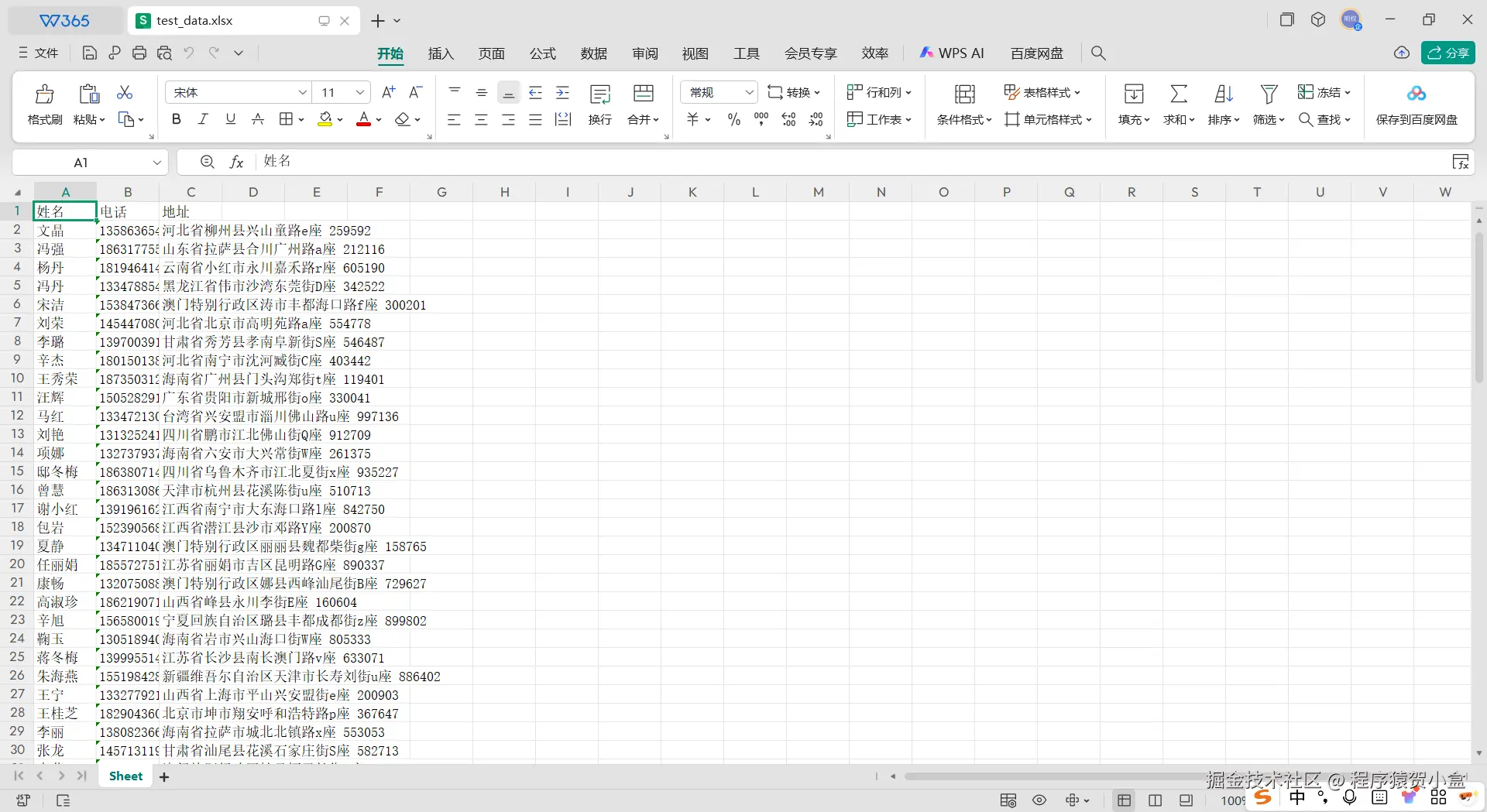Click the Increase Decimal icon
Viewport: 1487px width, 812px height.
click(x=788, y=119)
